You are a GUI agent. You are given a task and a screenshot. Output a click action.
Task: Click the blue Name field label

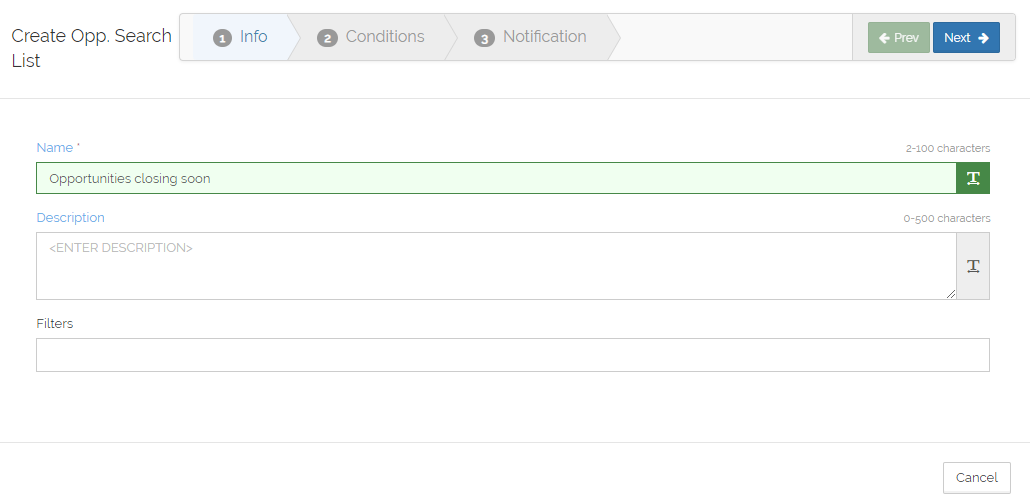tap(55, 148)
